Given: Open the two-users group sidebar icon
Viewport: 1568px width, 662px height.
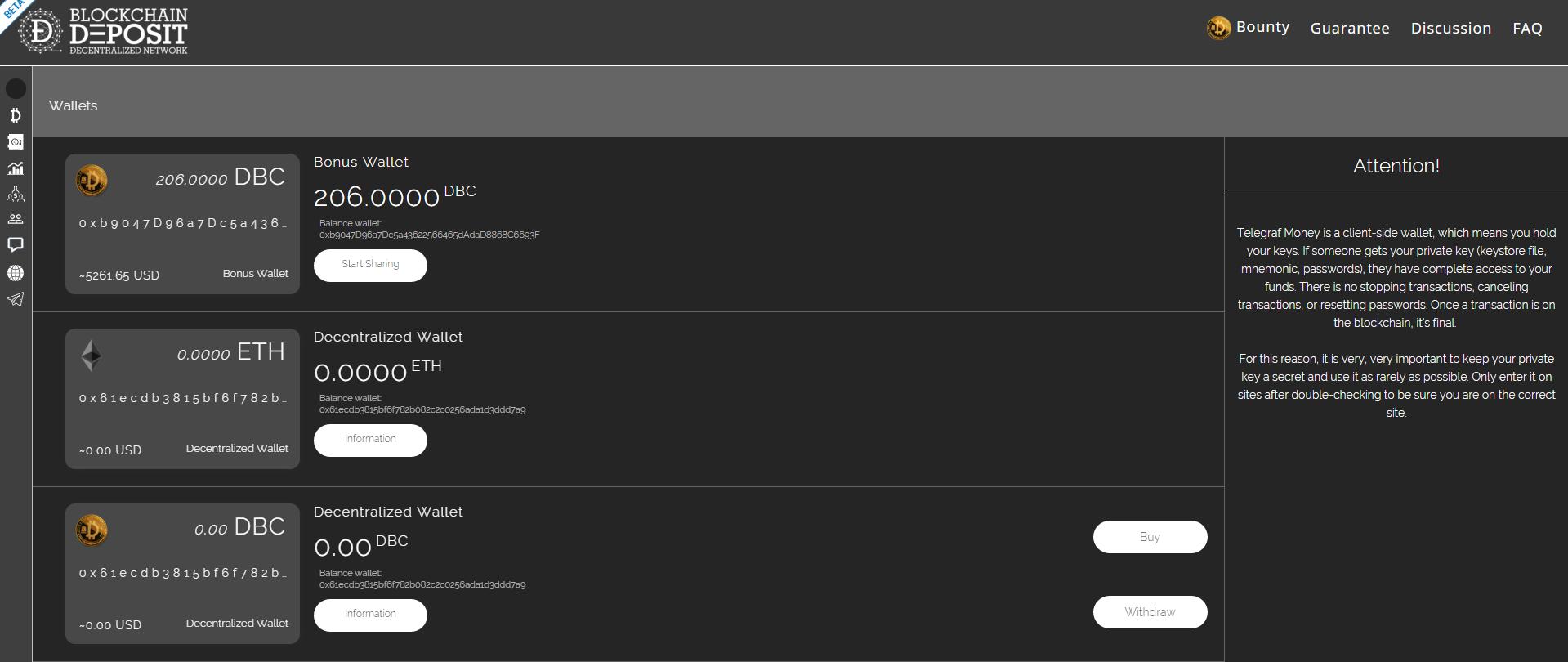Looking at the screenshot, I should point(16,219).
